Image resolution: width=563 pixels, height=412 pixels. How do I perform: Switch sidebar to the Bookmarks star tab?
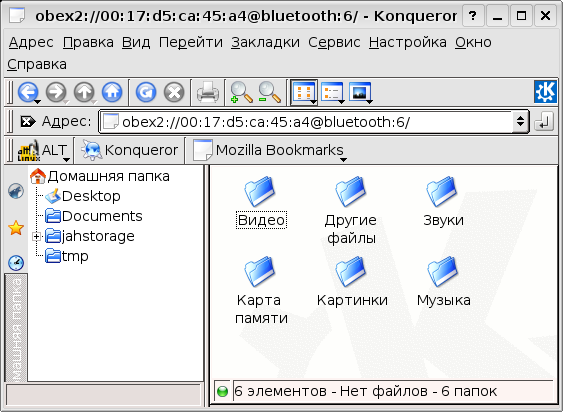(16, 228)
